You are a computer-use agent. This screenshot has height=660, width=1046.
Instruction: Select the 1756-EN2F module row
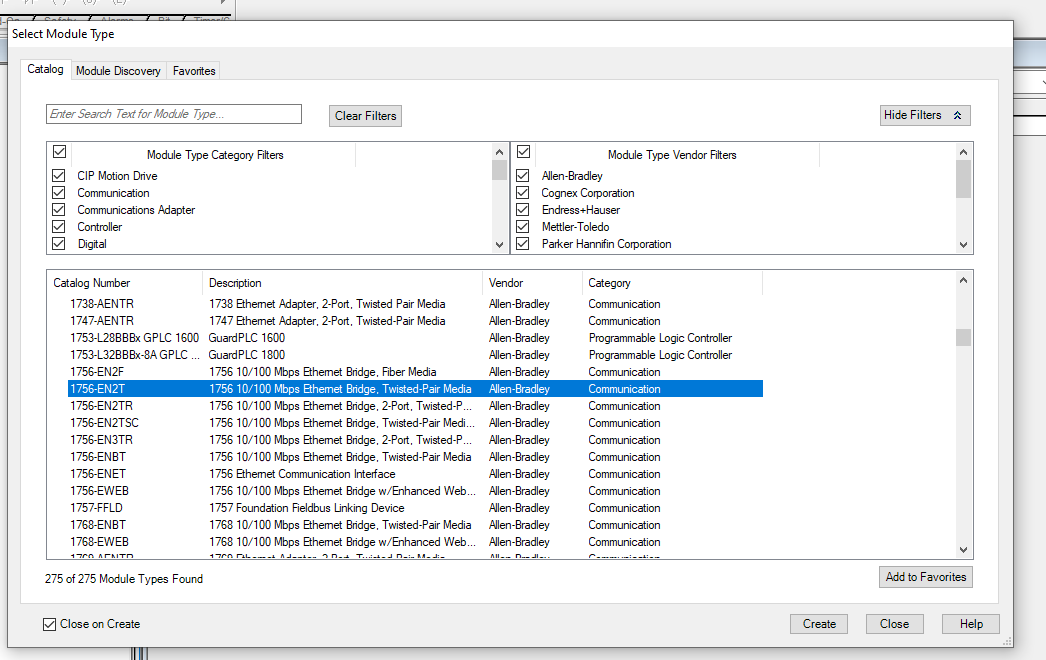coord(415,372)
